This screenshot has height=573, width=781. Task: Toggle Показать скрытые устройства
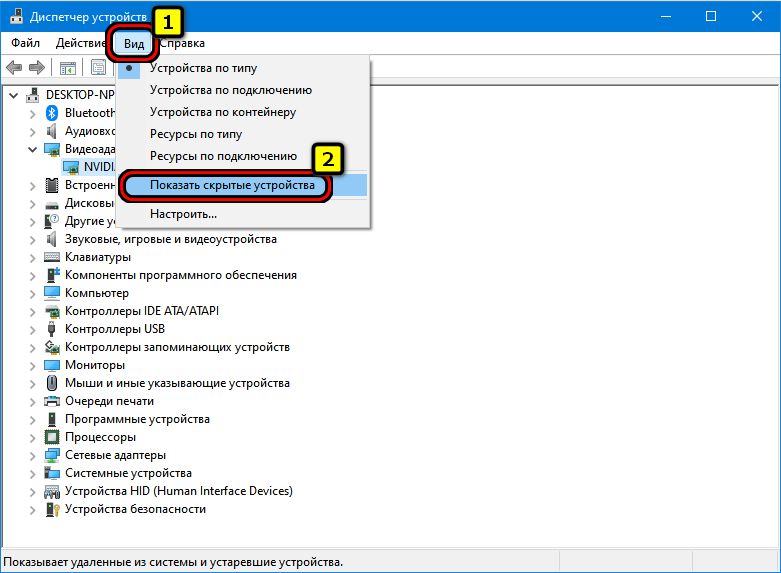click(x=232, y=185)
